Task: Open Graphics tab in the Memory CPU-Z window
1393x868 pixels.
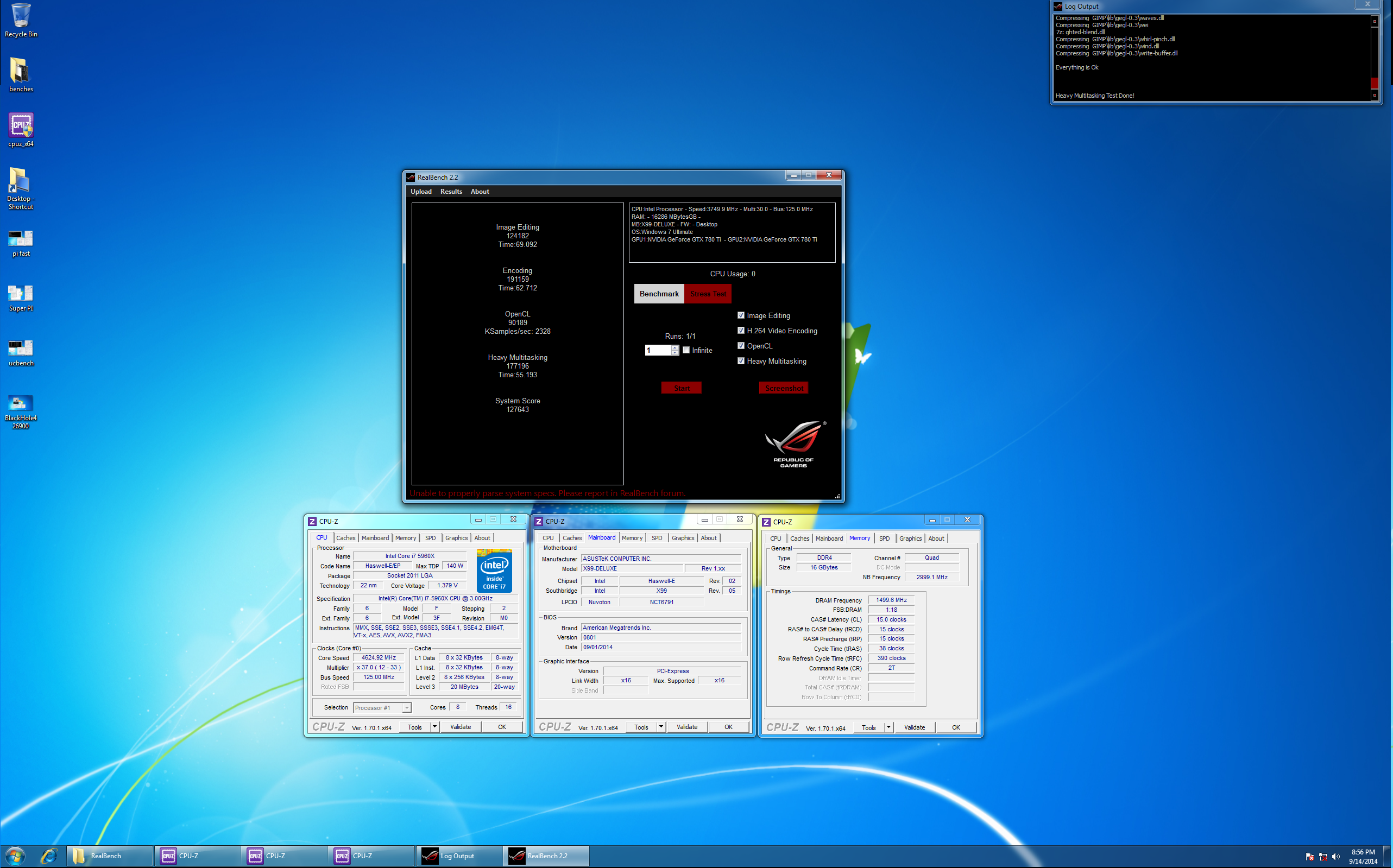Action: click(x=910, y=538)
